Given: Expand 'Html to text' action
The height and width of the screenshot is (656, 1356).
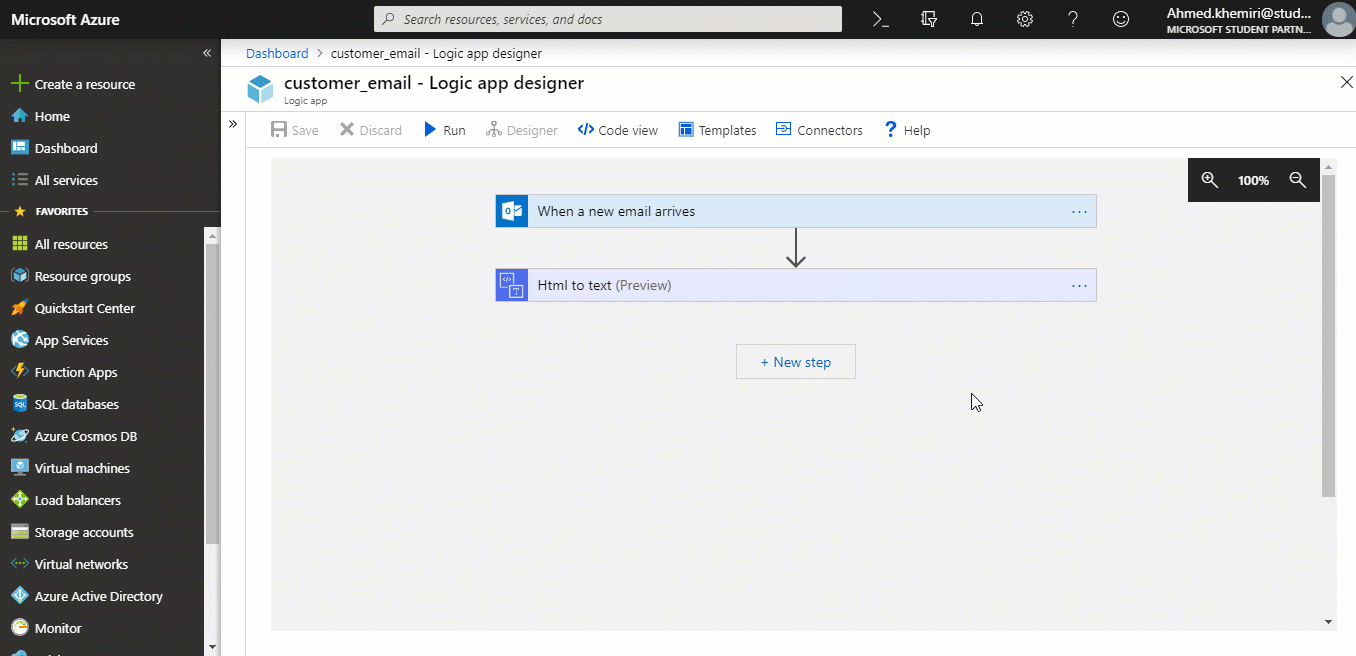Looking at the screenshot, I should [796, 285].
